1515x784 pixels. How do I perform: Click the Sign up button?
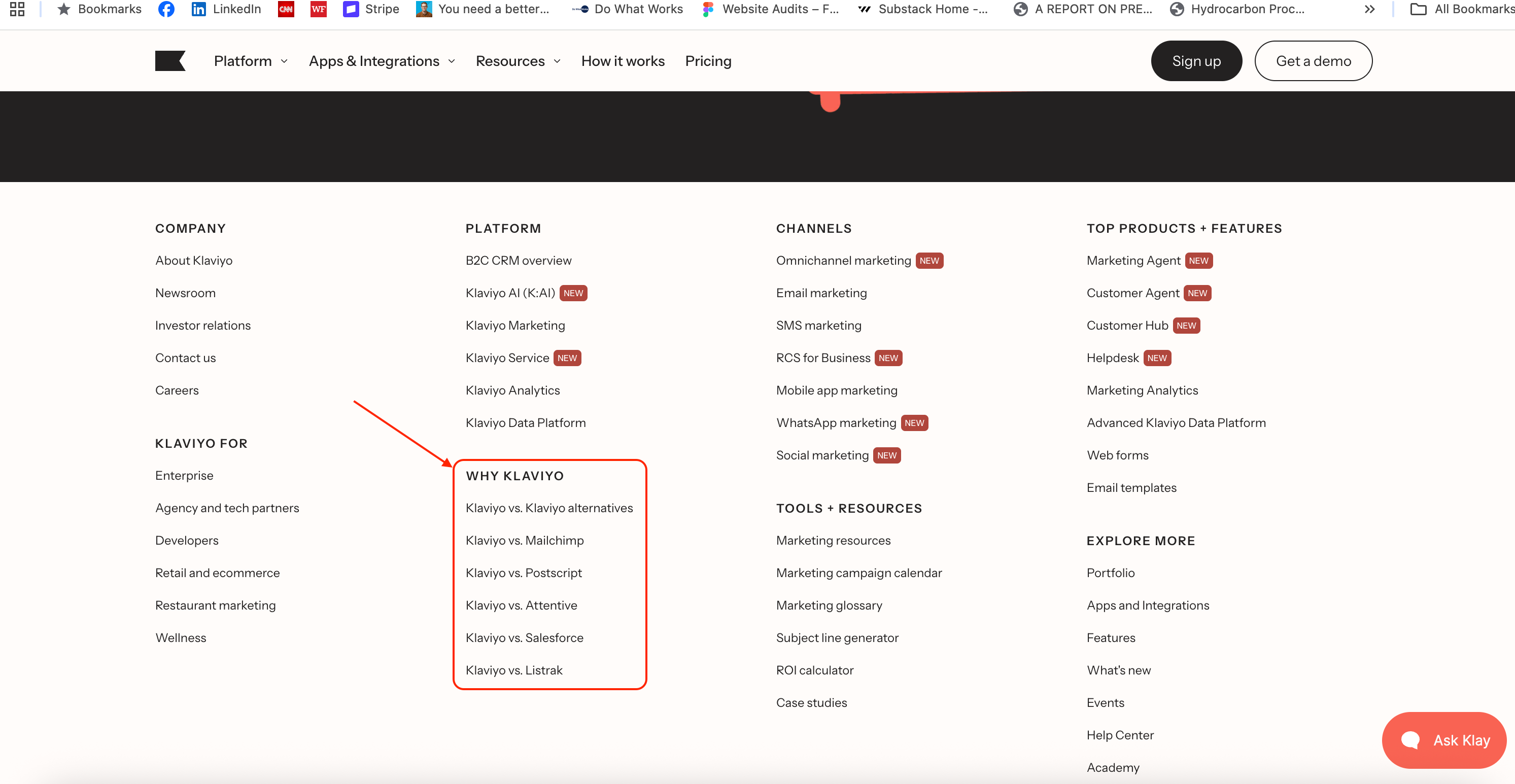pyautogui.click(x=1196, y=60)
